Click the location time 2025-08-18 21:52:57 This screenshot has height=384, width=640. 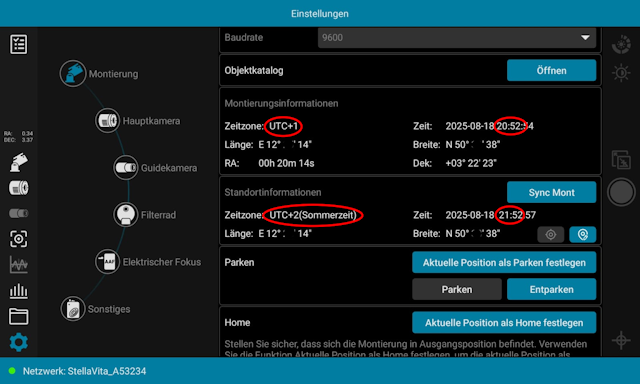[x=491, y=215]
